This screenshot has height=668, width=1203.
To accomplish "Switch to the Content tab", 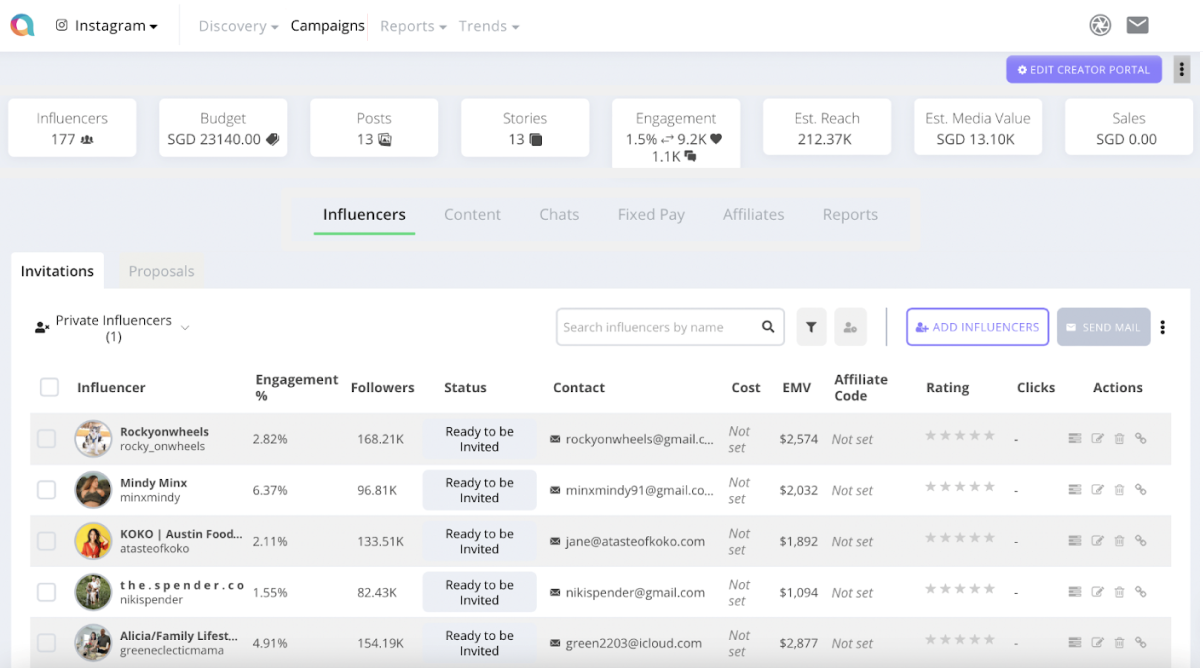I will pyautogui.click(x=472, y=214).
